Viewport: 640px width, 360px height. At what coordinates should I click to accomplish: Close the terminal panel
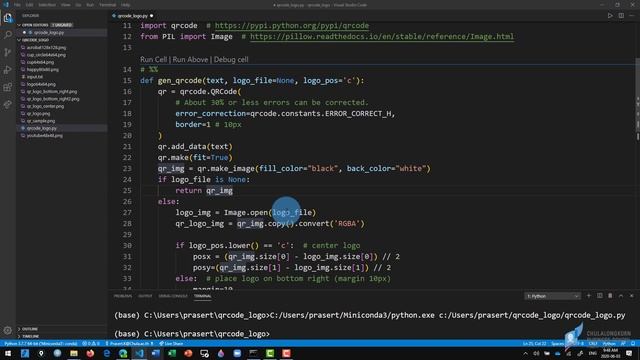click(x=632, y=296)
